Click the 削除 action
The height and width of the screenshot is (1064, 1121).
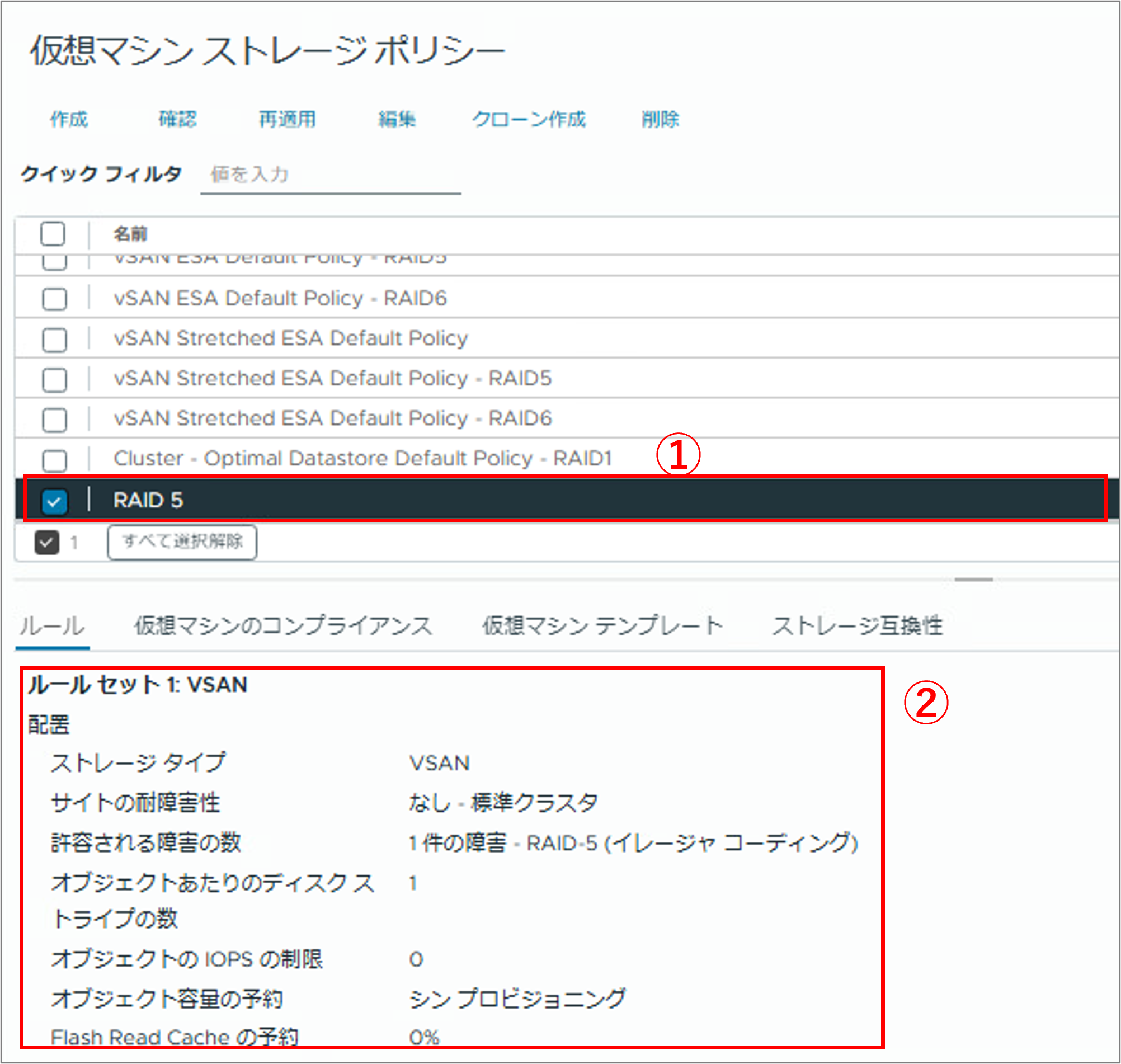661,119
